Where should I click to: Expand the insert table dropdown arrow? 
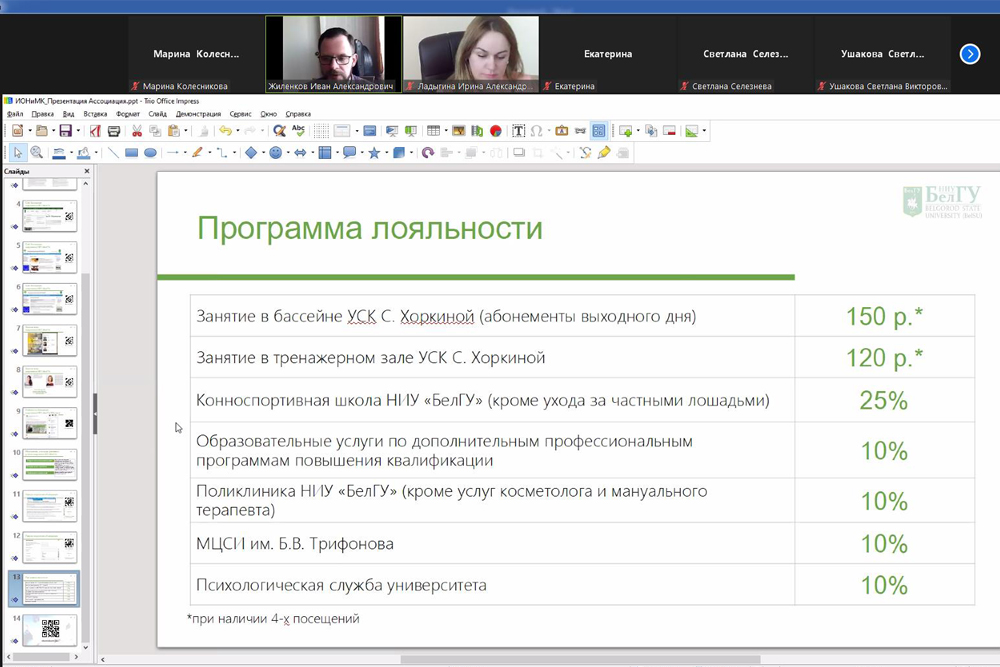point(445,131)
